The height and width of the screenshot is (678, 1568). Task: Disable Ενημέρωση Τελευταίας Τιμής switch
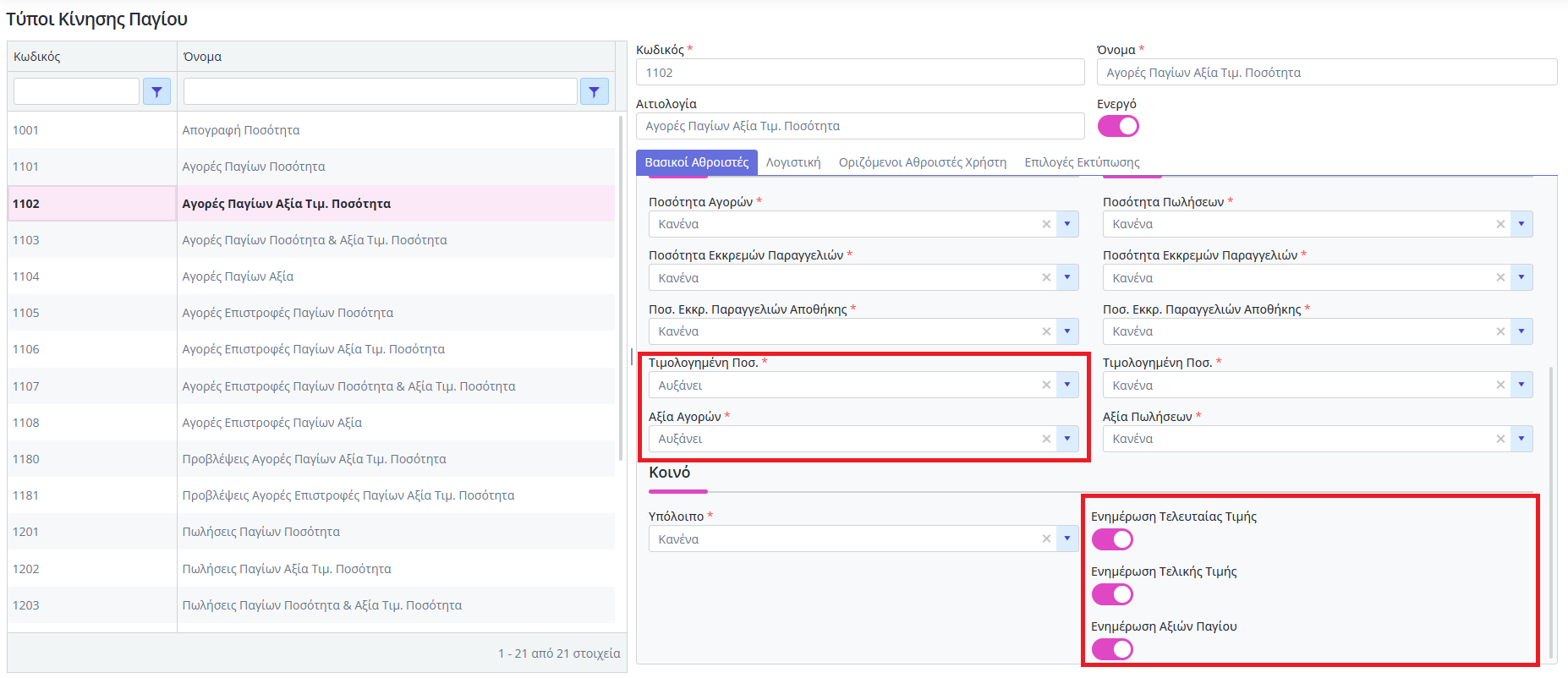coord(1111,539)
